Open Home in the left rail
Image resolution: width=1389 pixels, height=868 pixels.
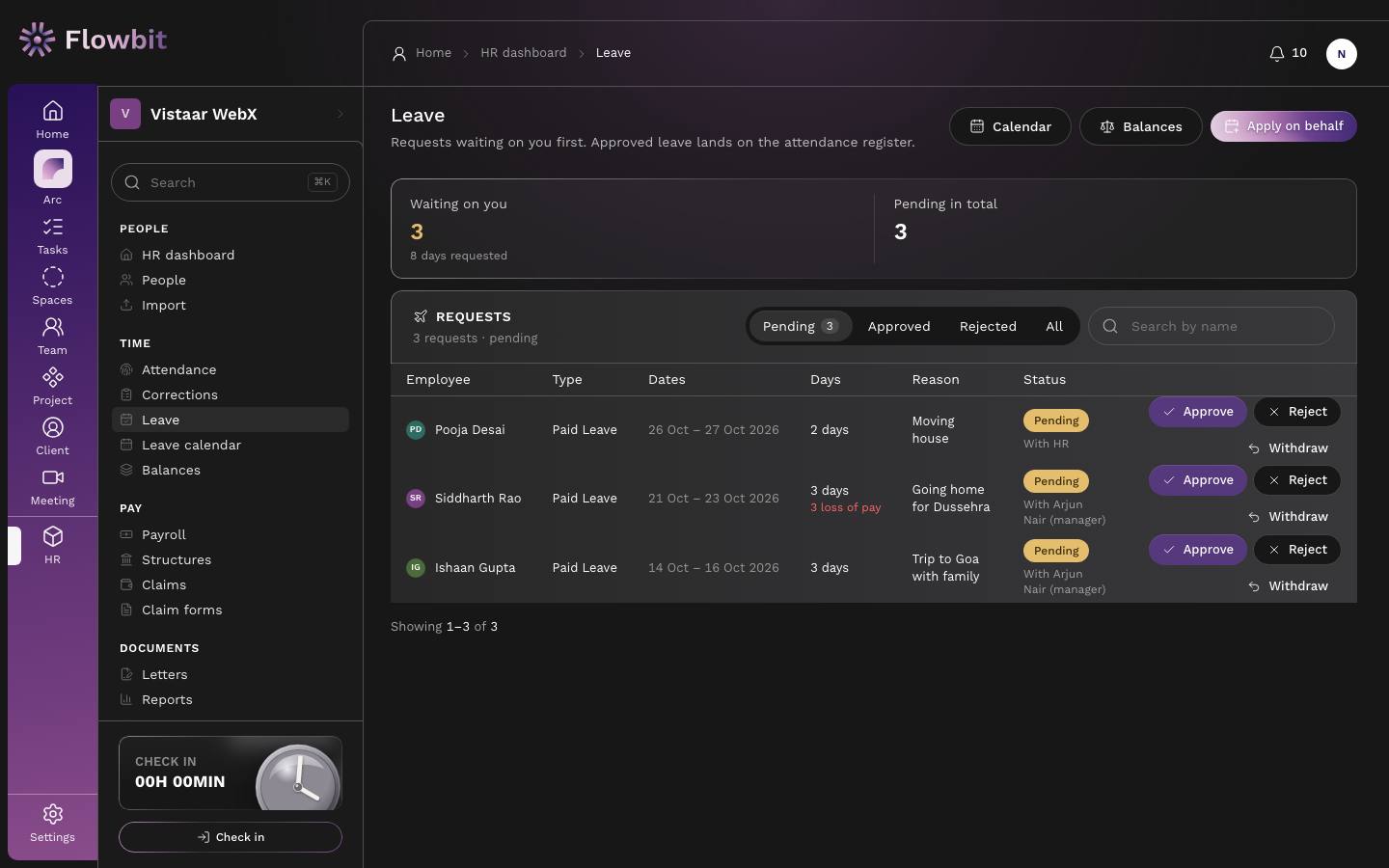[52, 120]
